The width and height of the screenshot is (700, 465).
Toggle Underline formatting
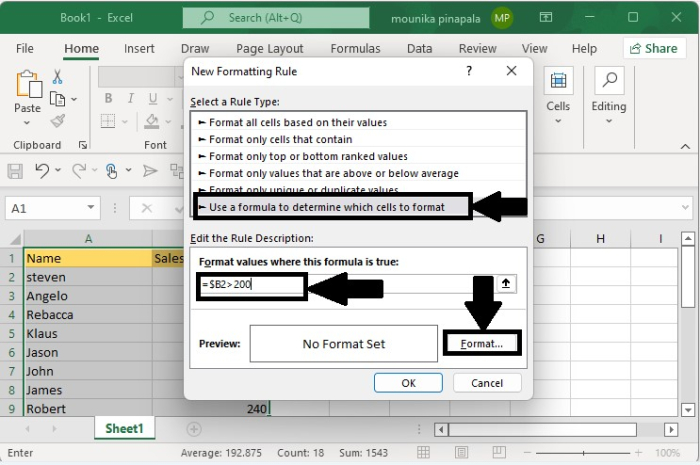153,99
